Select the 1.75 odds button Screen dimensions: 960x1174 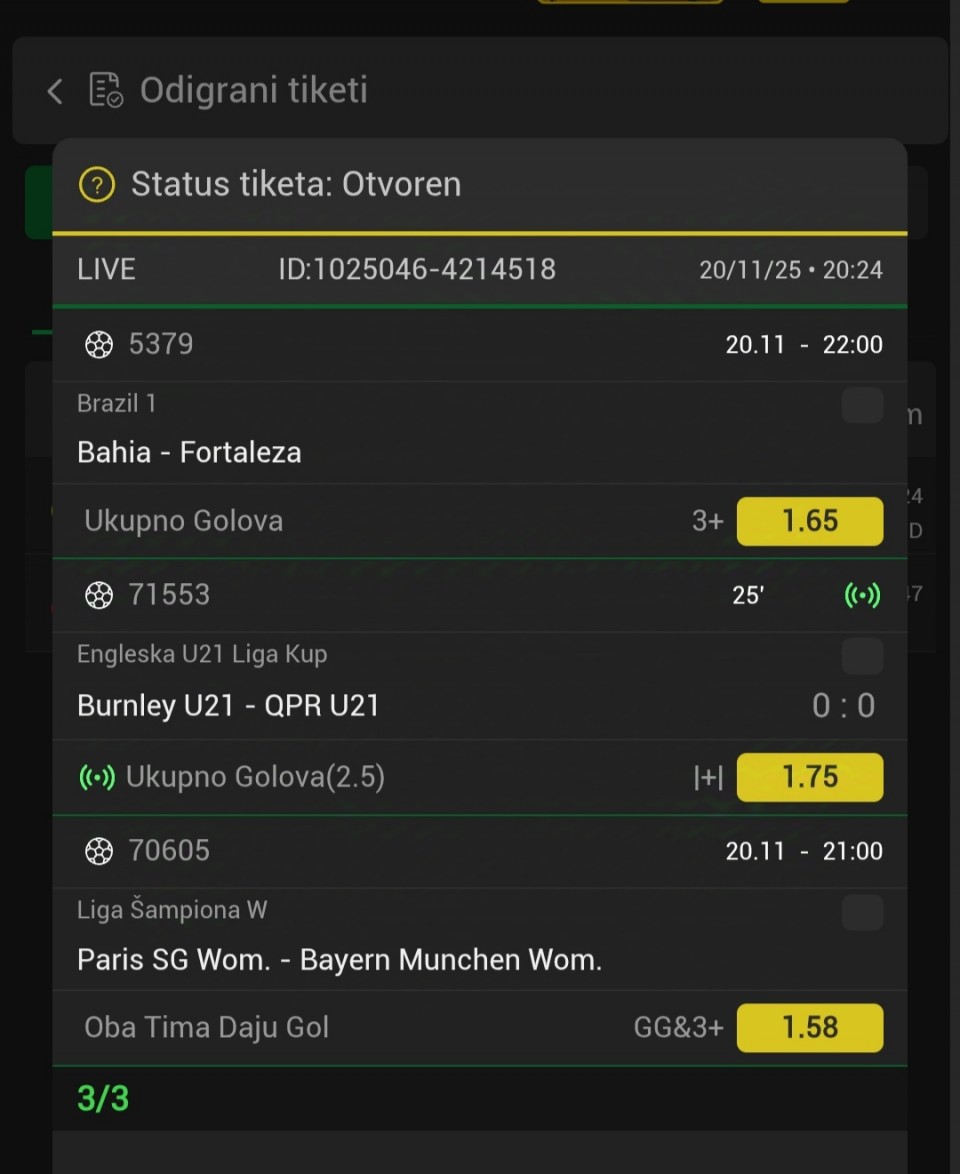(x=809, y=778)
